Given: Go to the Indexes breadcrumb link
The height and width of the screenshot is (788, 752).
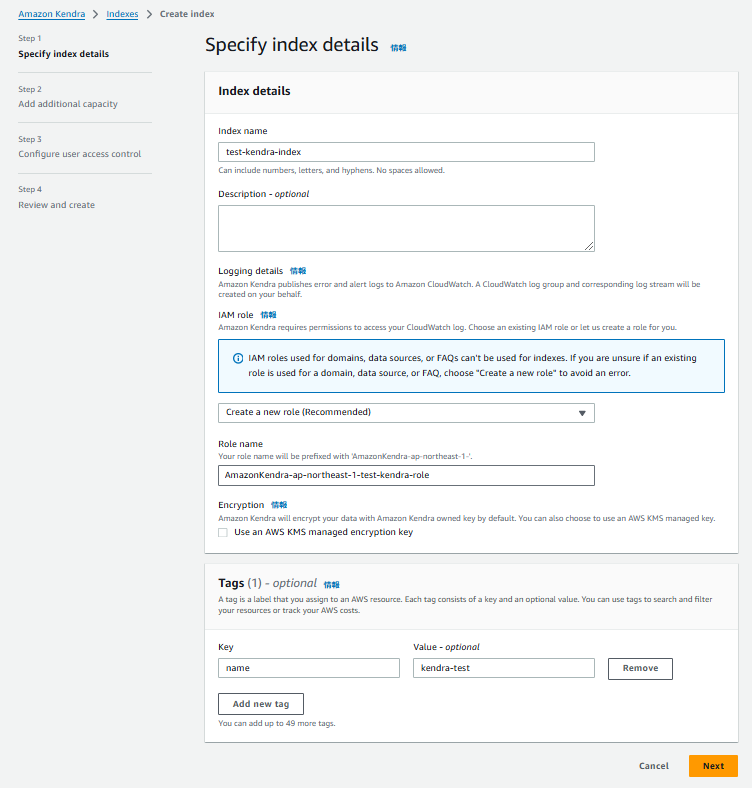Looking at the screenshot, I should [122, 14].
